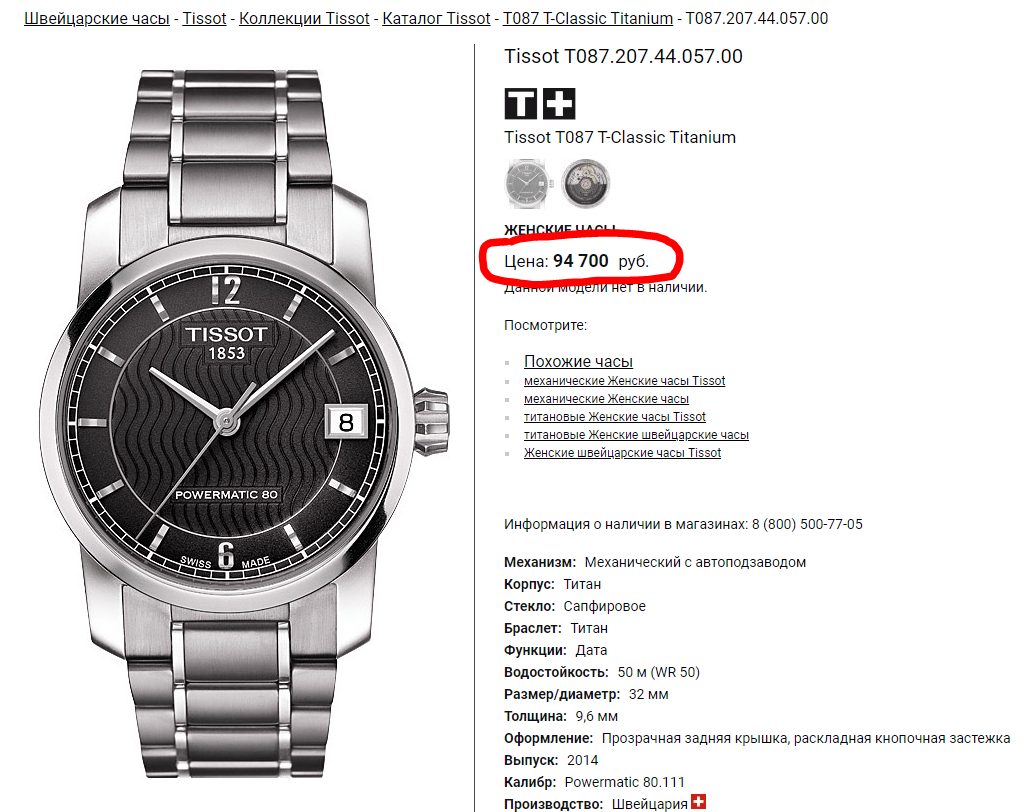Go to the Tissot breadcrumb link
The image size is (1030, 812).
pyautogui.click(x=204, y=18)
